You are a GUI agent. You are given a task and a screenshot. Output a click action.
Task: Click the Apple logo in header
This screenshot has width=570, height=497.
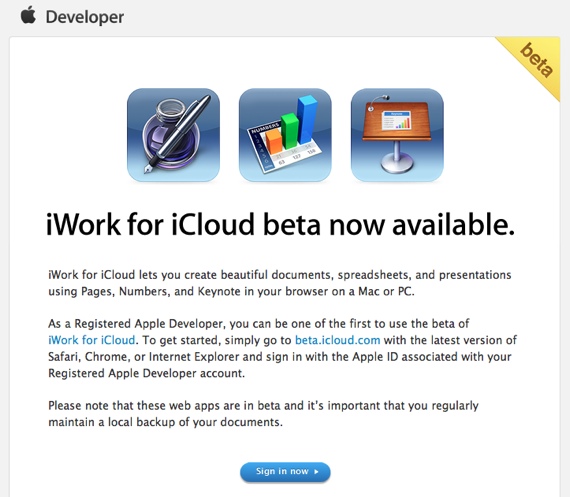[x=28, y=15]
